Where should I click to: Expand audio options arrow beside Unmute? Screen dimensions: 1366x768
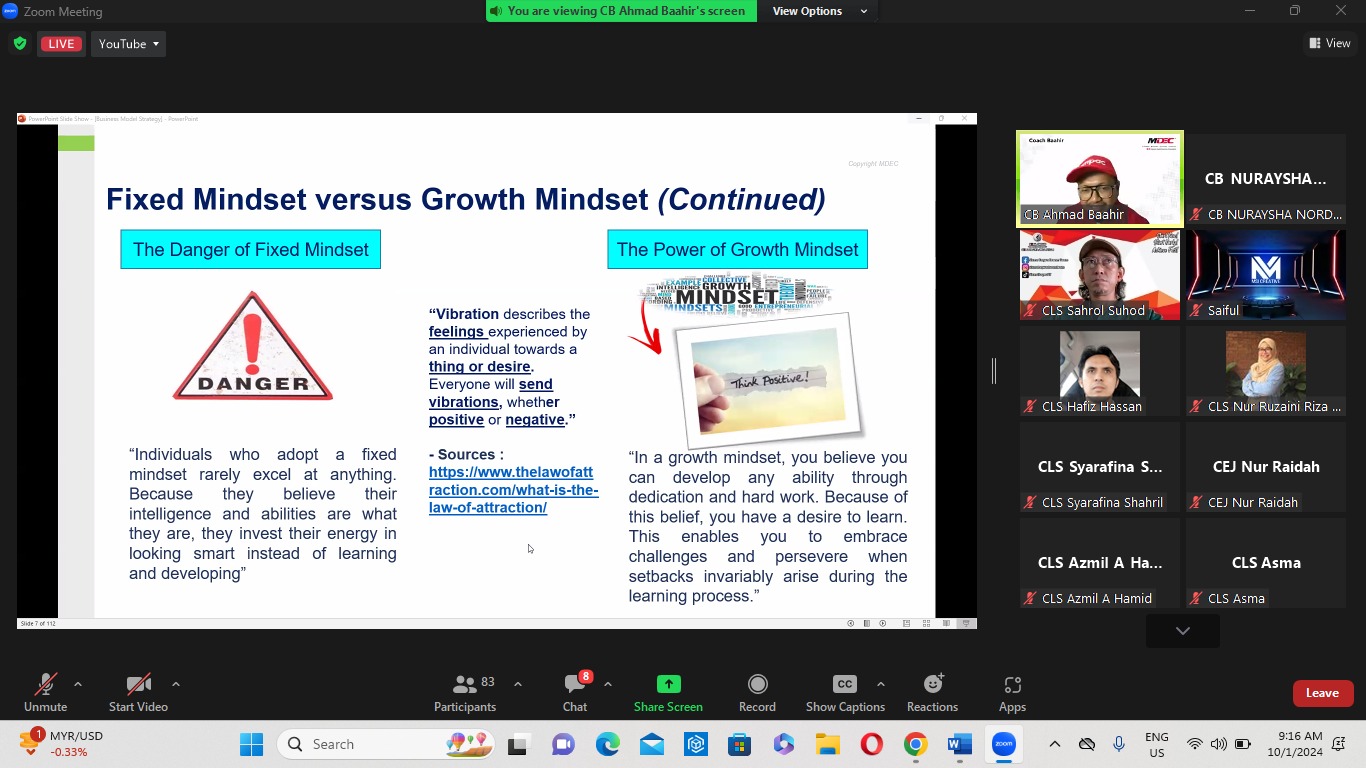(x=78, y=684)
